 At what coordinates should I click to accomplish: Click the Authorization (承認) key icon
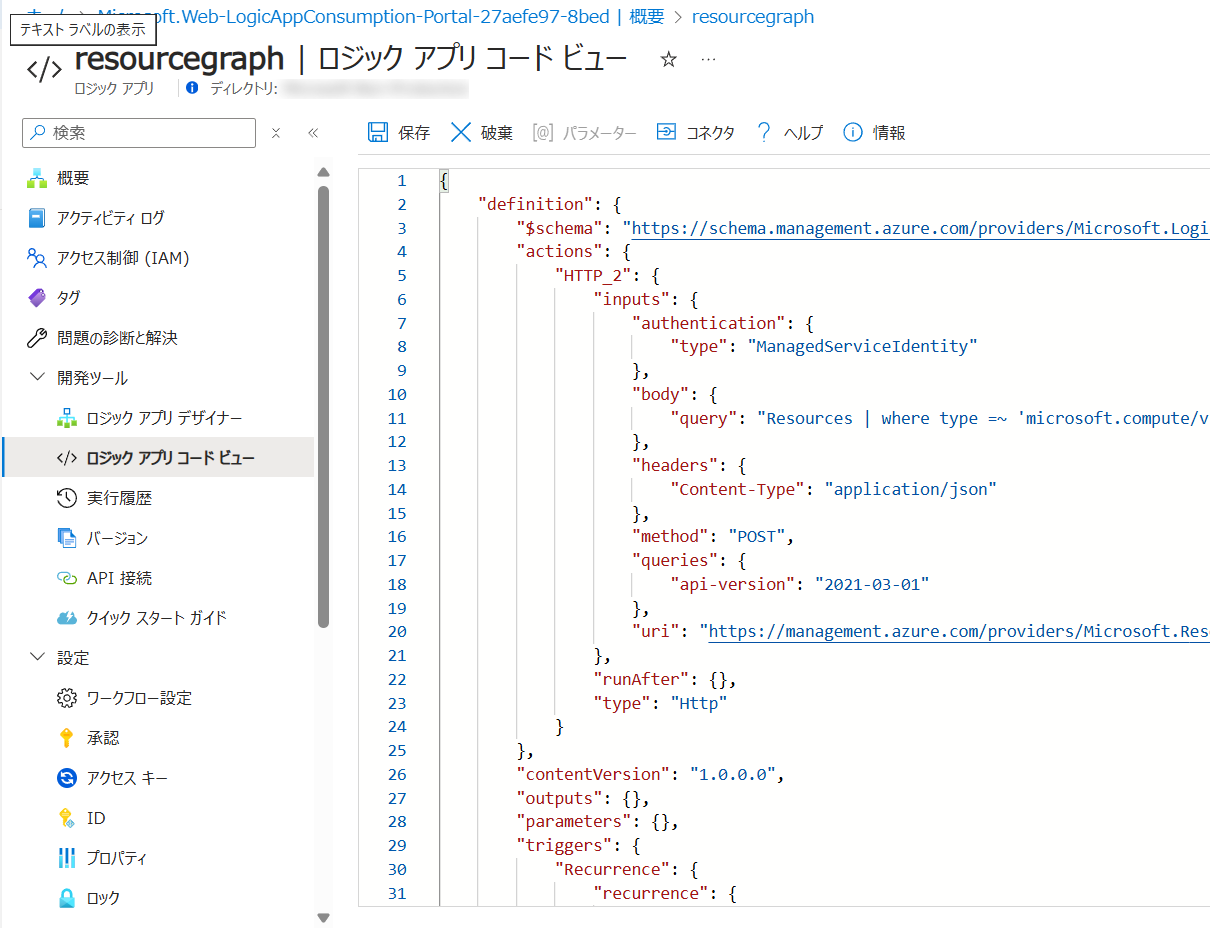67,738
